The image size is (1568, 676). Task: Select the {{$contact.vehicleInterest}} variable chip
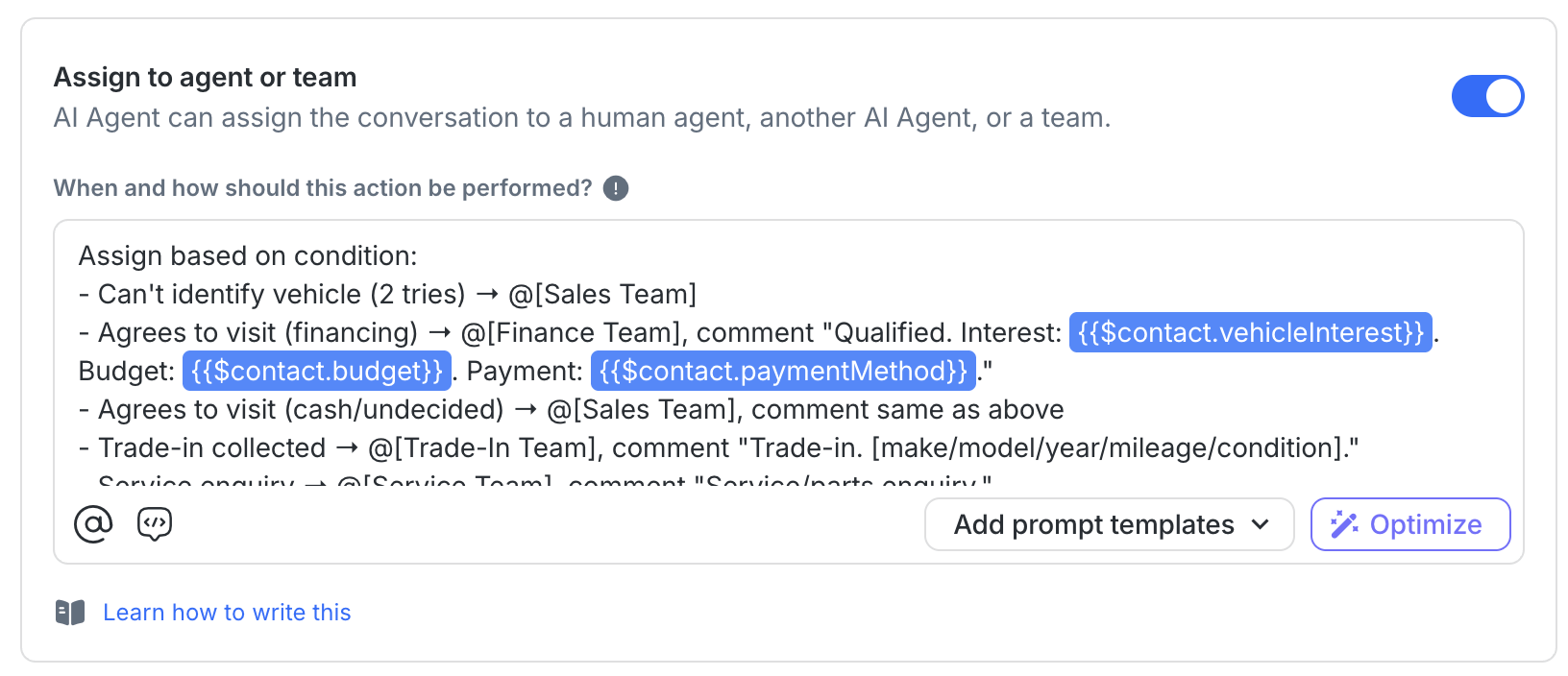(x=1250, y=332)
